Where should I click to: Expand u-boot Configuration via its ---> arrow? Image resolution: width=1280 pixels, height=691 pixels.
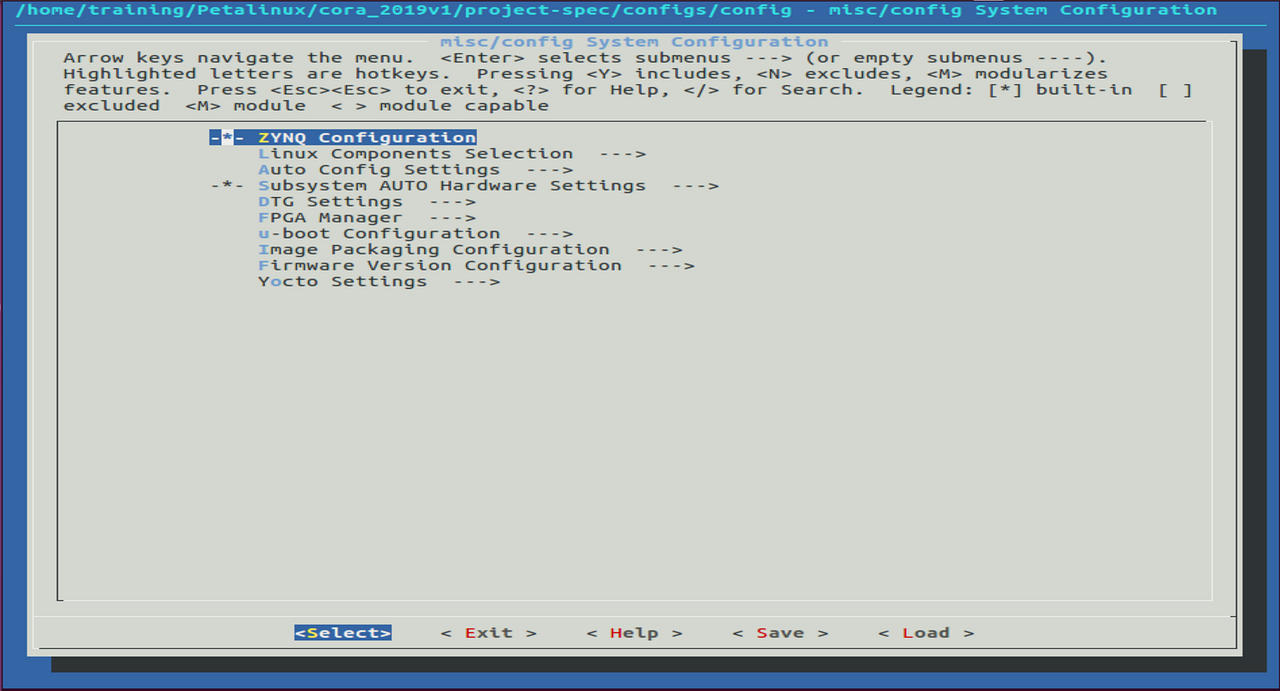point(548,233)
